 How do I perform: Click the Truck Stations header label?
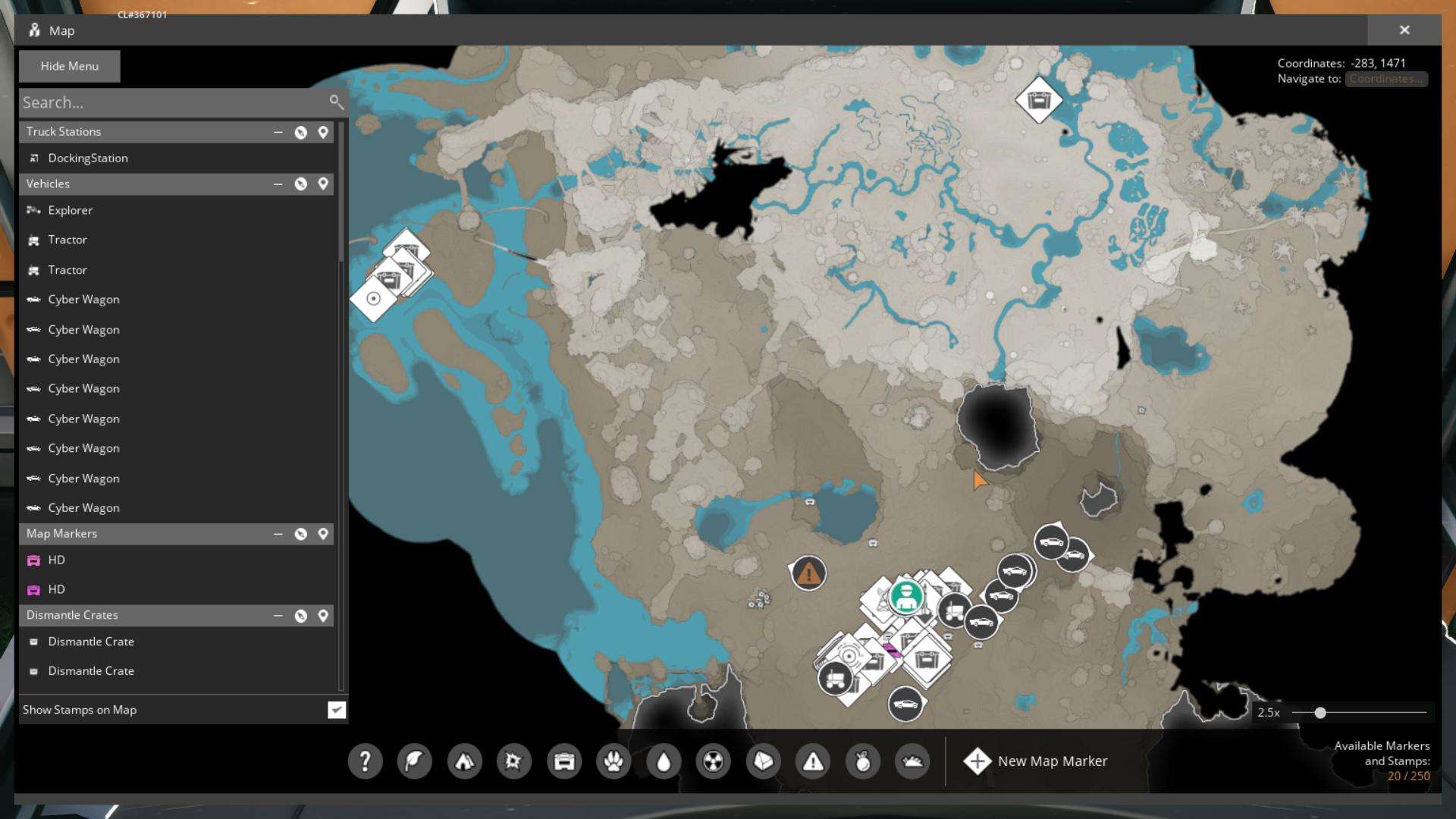point(64,131)
